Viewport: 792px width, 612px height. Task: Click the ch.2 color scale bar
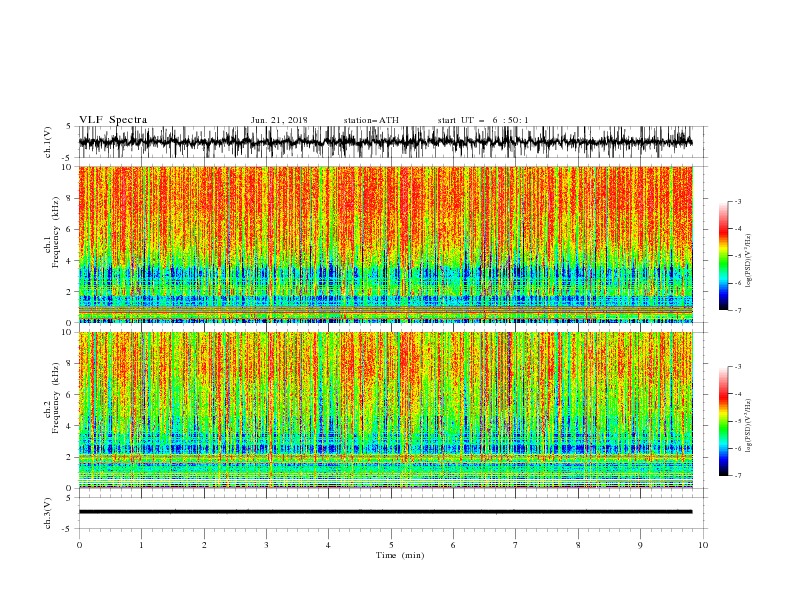(723, 421)
